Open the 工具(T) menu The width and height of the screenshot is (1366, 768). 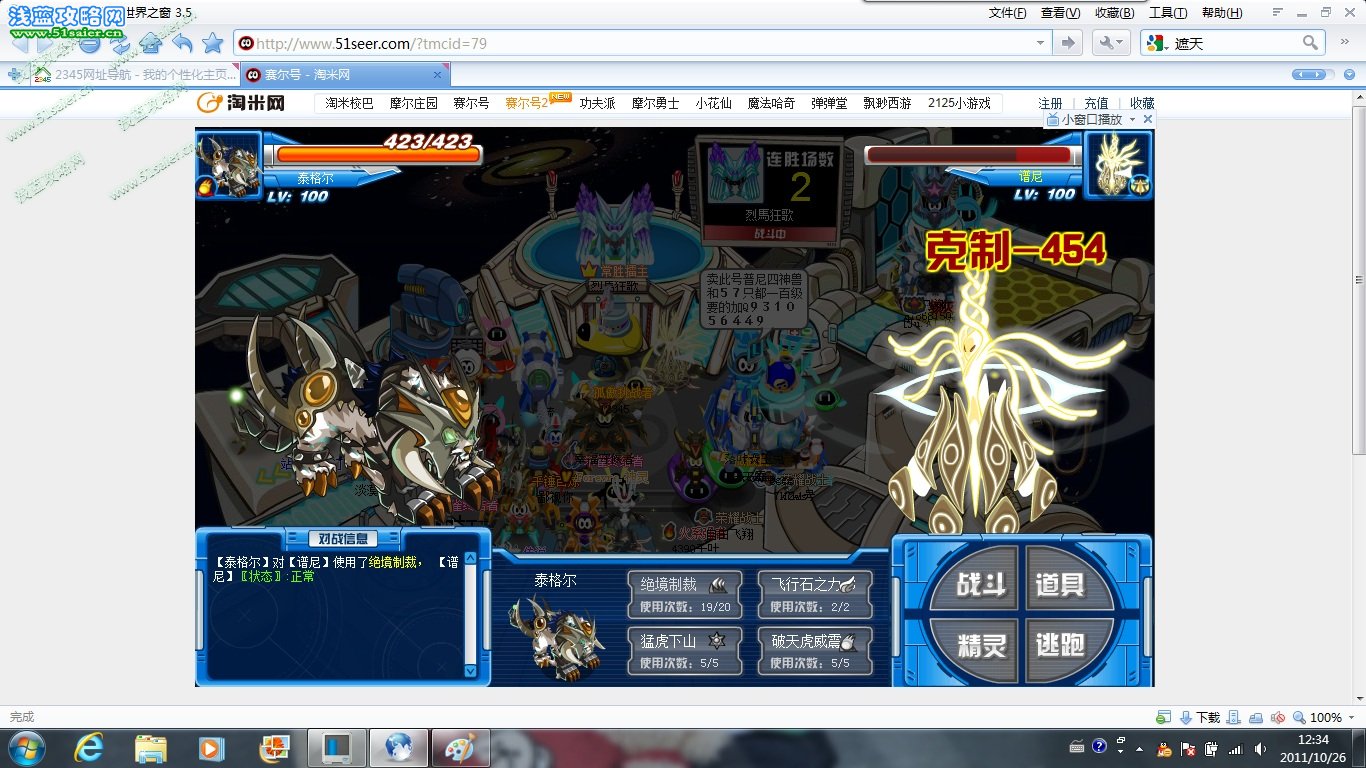coord(1168,13)
